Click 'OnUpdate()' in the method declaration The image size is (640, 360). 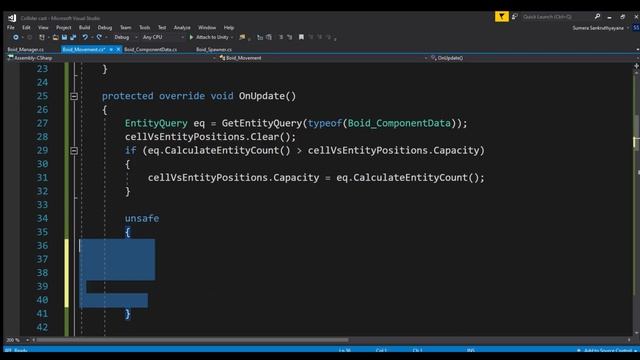(x=267, y=96)
